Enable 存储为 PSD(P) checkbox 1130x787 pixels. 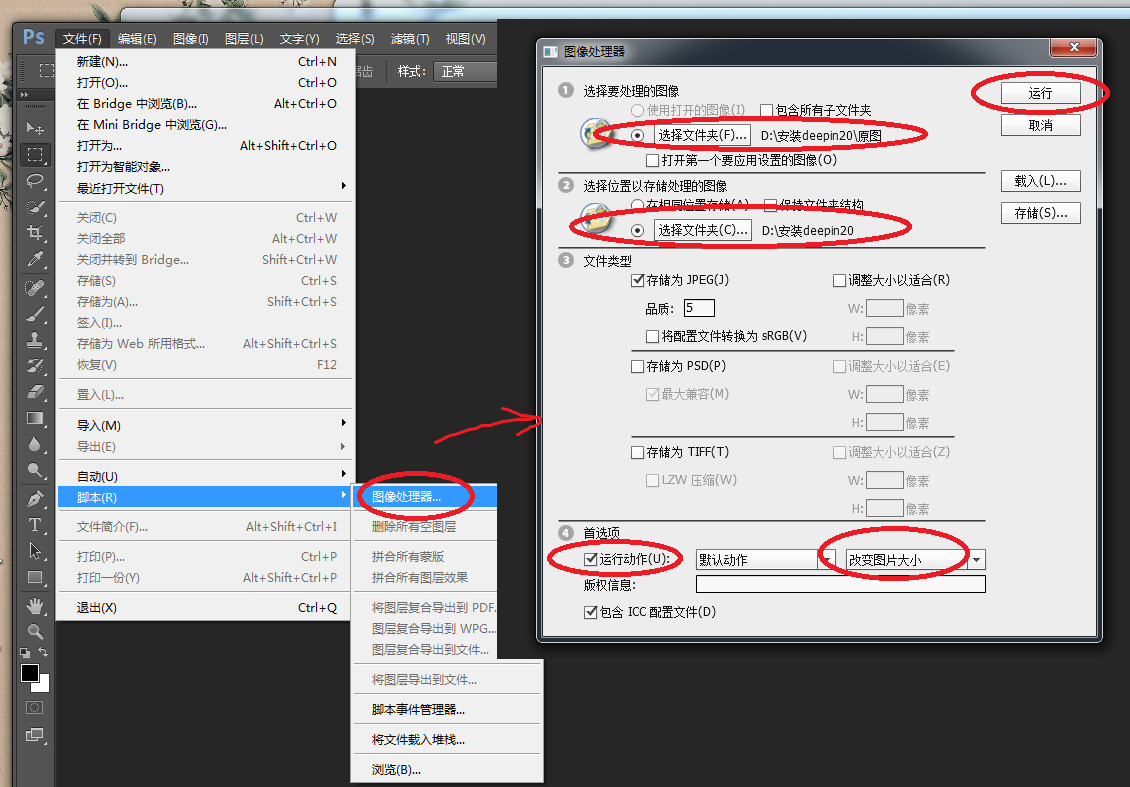[x=637, y=366]
